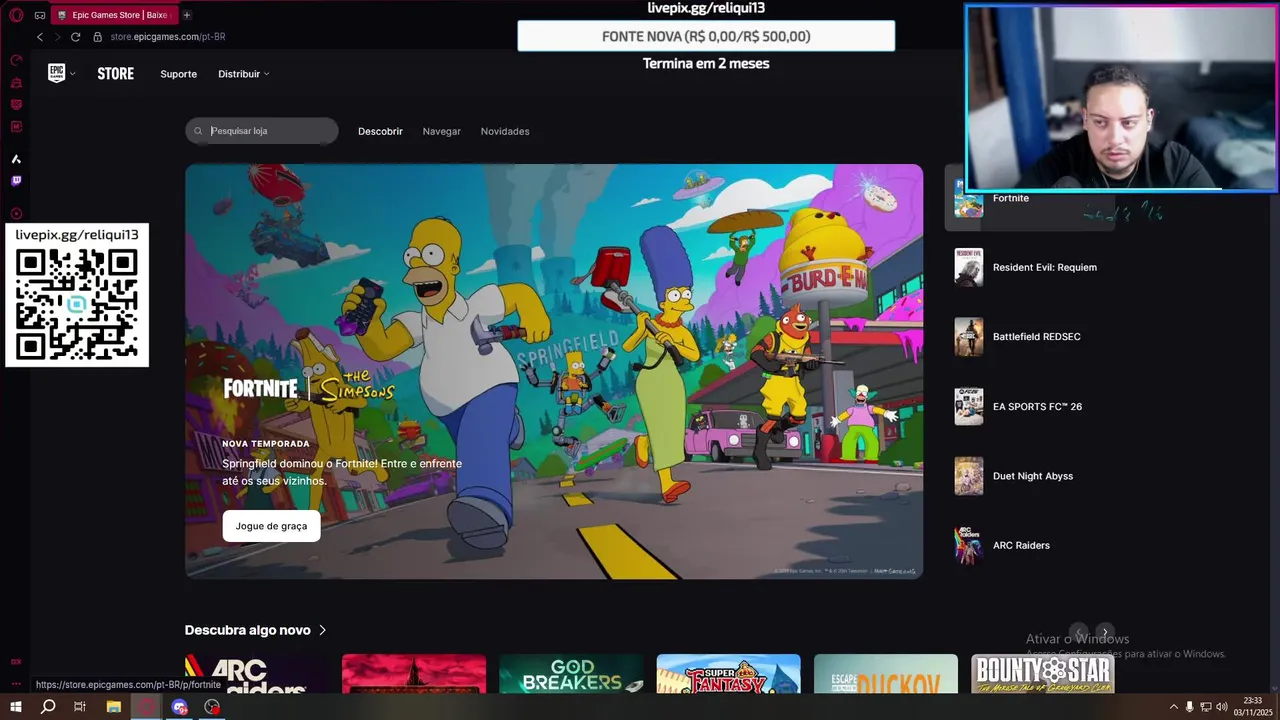The image size is (1280, 720).
Task: Switch to the Novidades tab
Action: click(x=505, y=131)
